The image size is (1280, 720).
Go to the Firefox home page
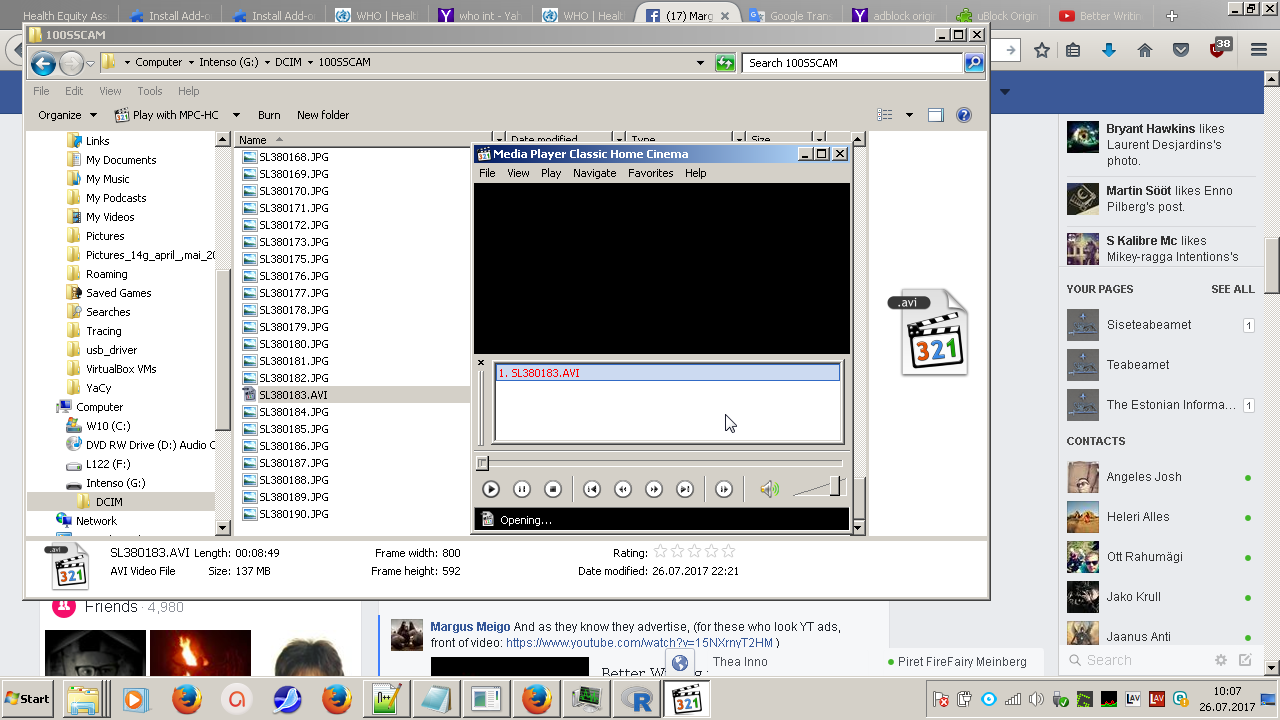click(1145, 50)
